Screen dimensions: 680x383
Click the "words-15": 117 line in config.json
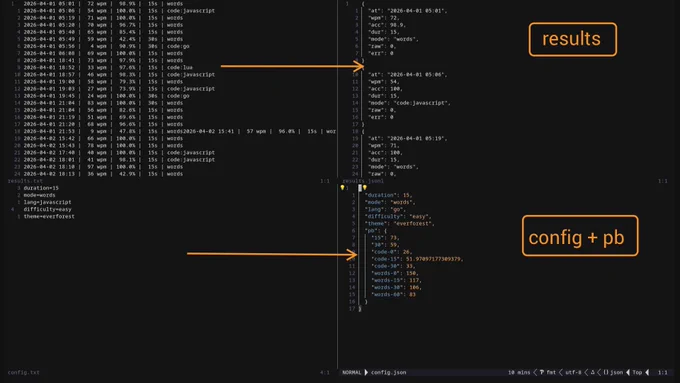[x=396, y=280]
